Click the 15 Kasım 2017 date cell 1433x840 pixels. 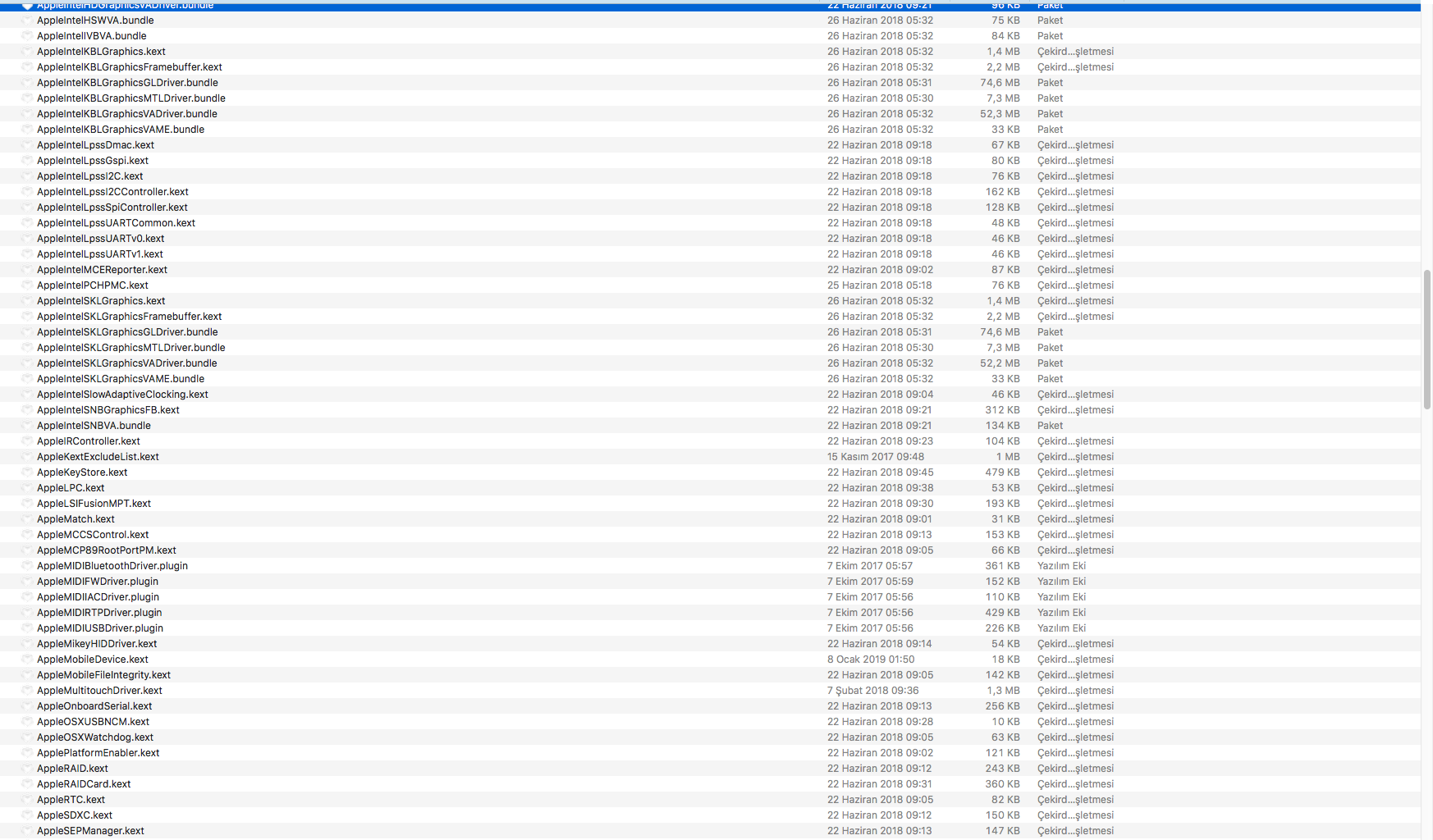click(x=875, y=457)
